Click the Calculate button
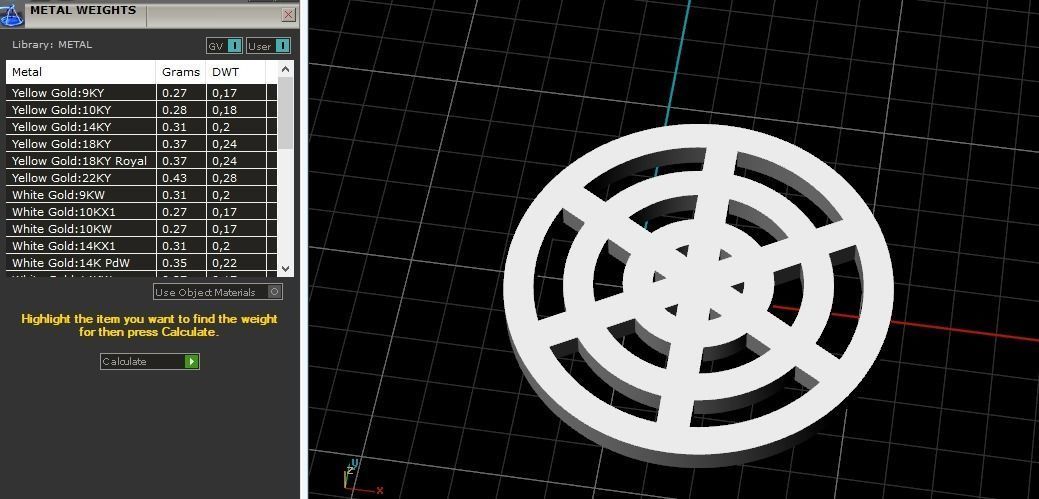This screenshot has height=499, width=1039. [150, 361]
